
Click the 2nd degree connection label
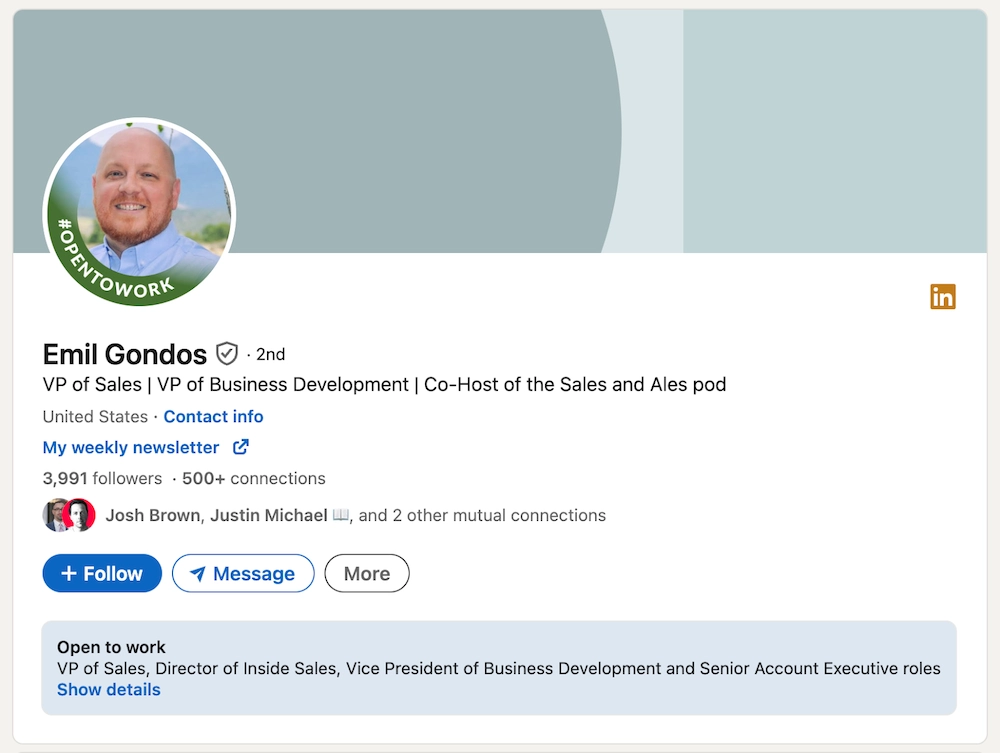[268, 354]
